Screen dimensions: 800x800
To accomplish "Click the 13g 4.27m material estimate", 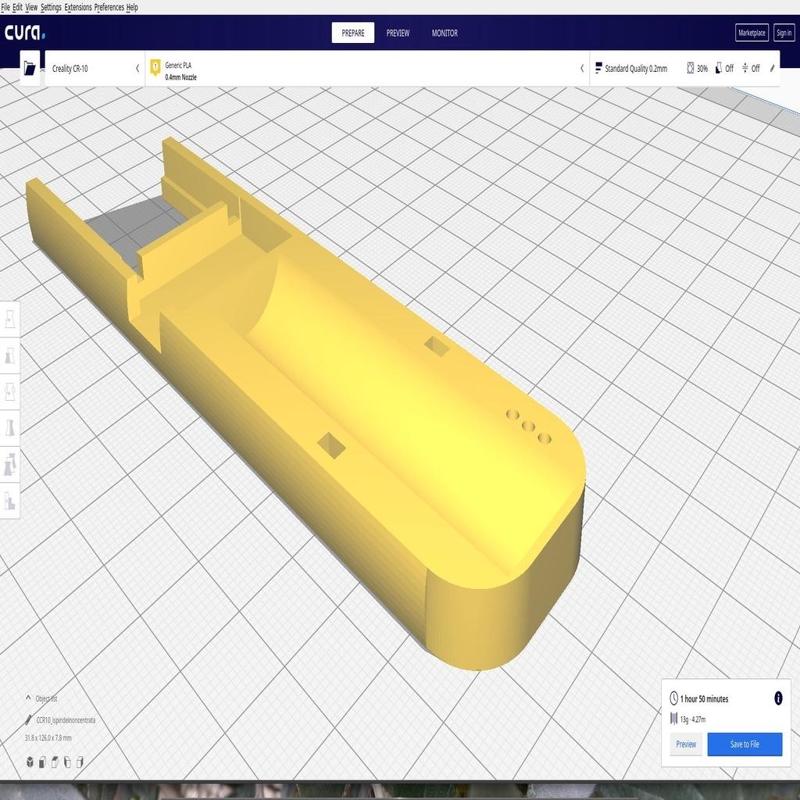I will coord(693,719).
